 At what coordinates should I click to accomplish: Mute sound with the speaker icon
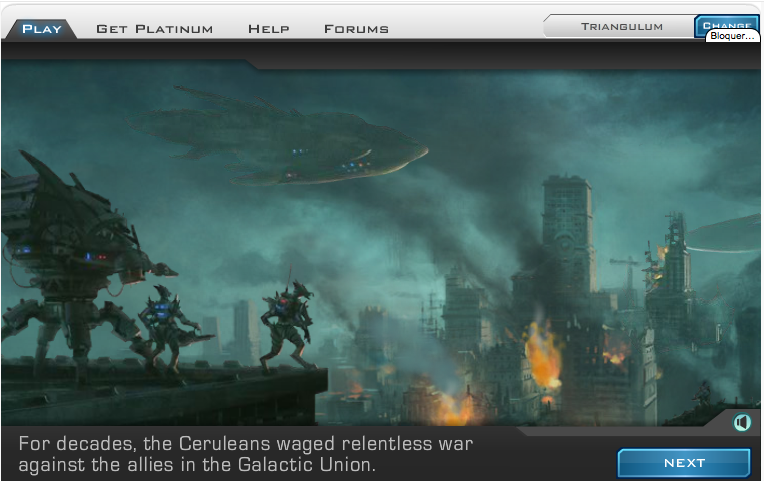tap(742, 422)
